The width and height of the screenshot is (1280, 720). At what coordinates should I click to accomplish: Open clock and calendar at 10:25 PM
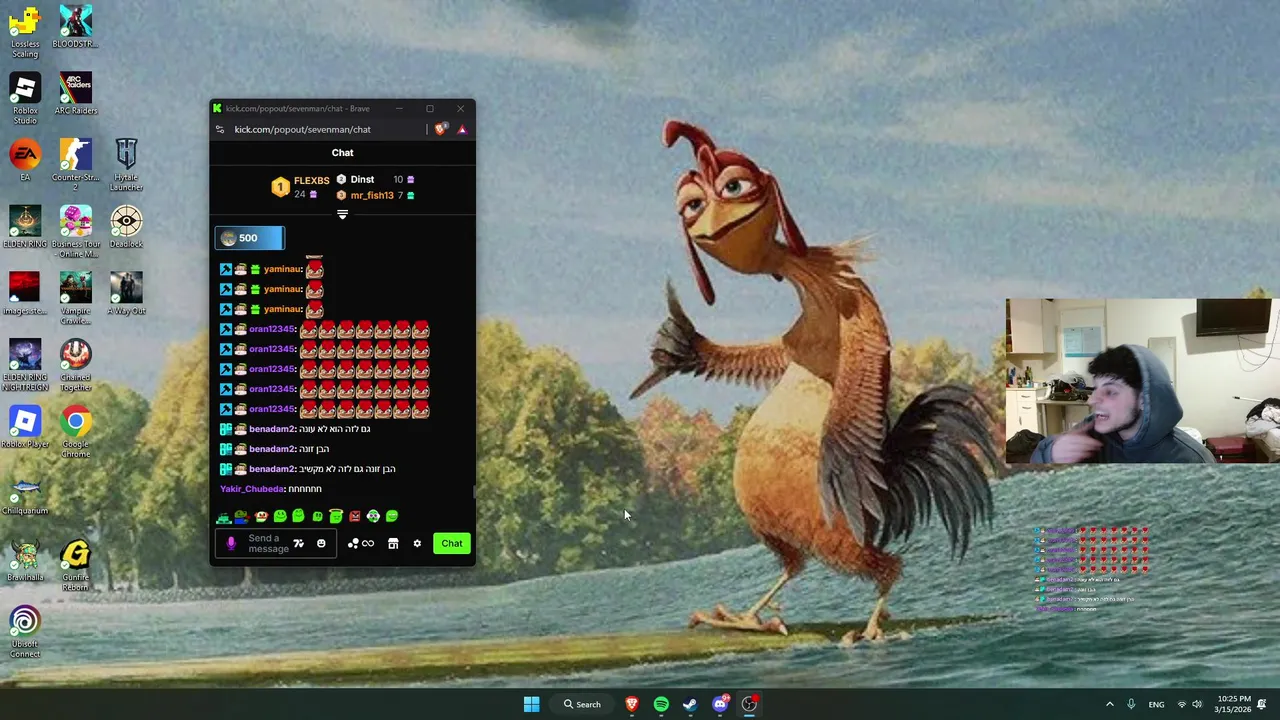click(x=1234, y=704)
